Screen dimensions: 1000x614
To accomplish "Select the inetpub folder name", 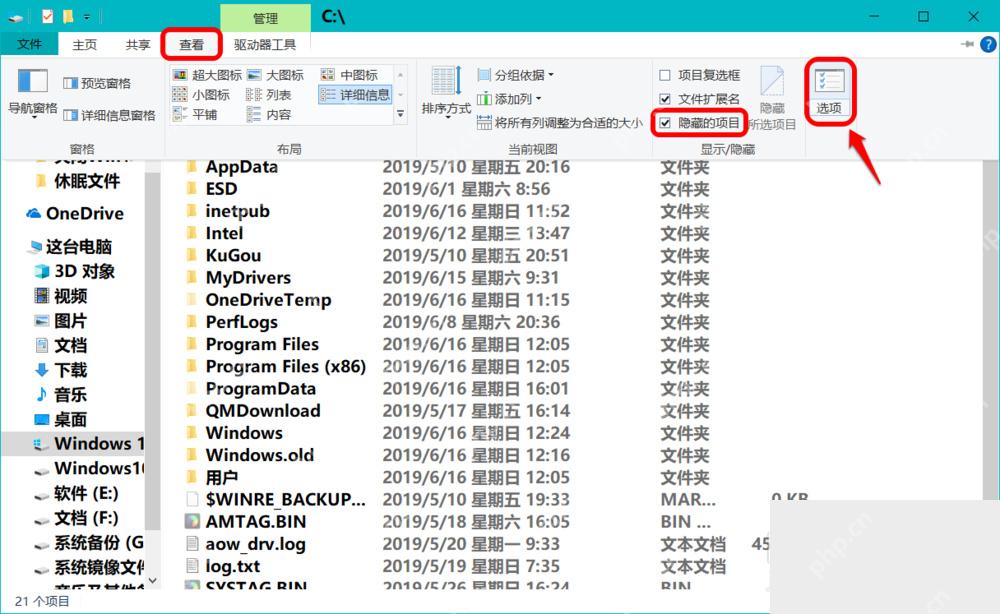I will (237, 211).
